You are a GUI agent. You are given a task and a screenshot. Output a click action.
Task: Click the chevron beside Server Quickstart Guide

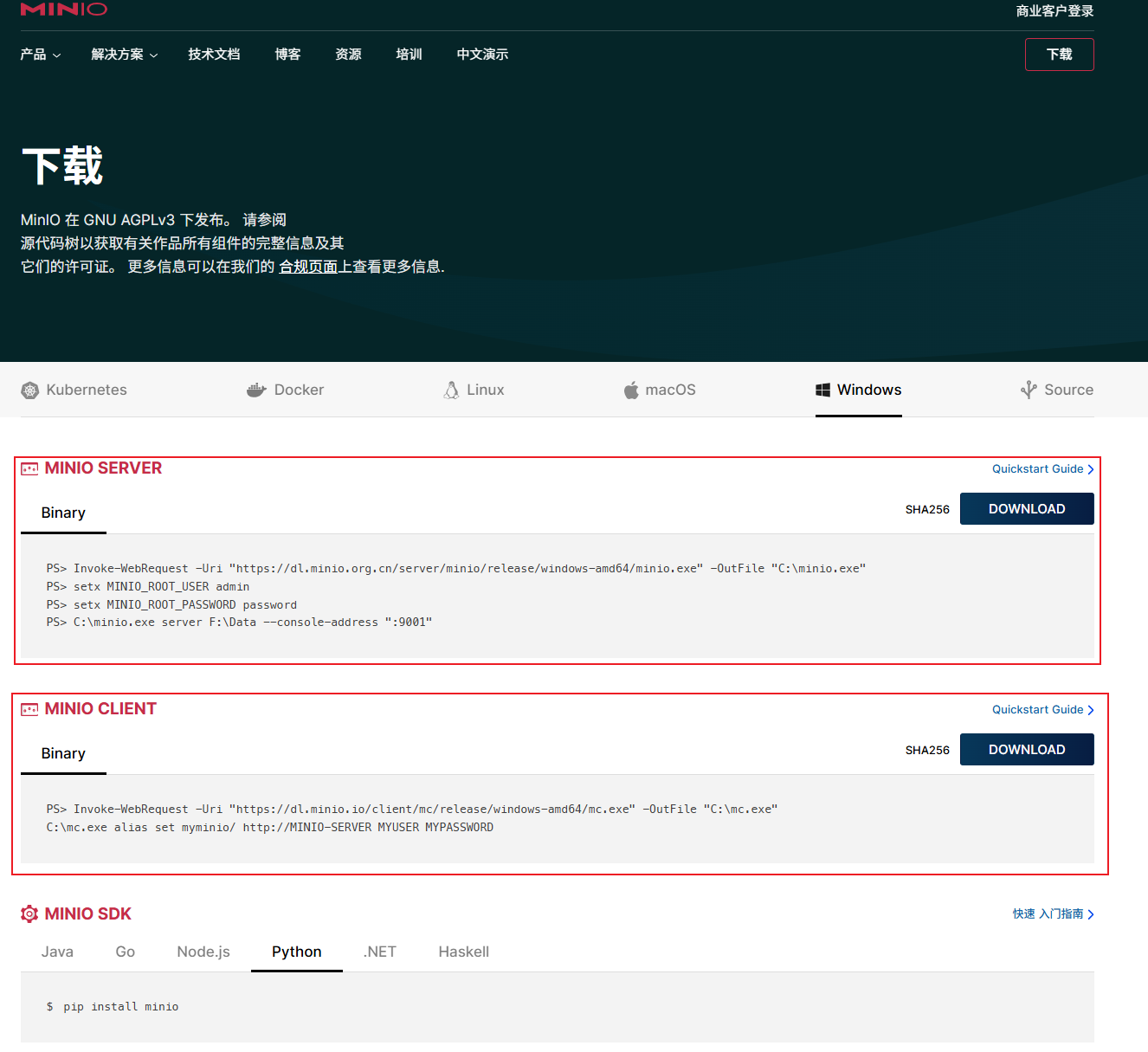1091,469
